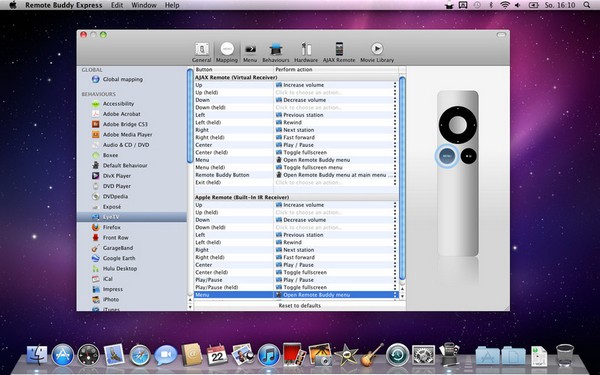Click the Menu button on remote image
This screenshot has height=375, width=600.
pos(447,156)
